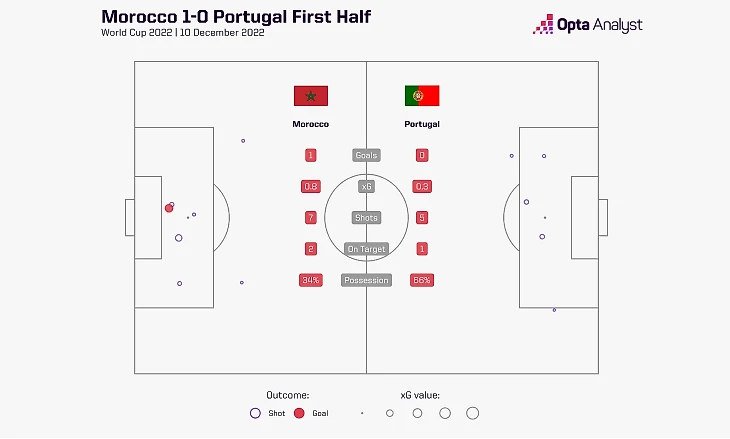Click the Morocco flag
Viewport: 730px width, 439px height.
[310, 96]
